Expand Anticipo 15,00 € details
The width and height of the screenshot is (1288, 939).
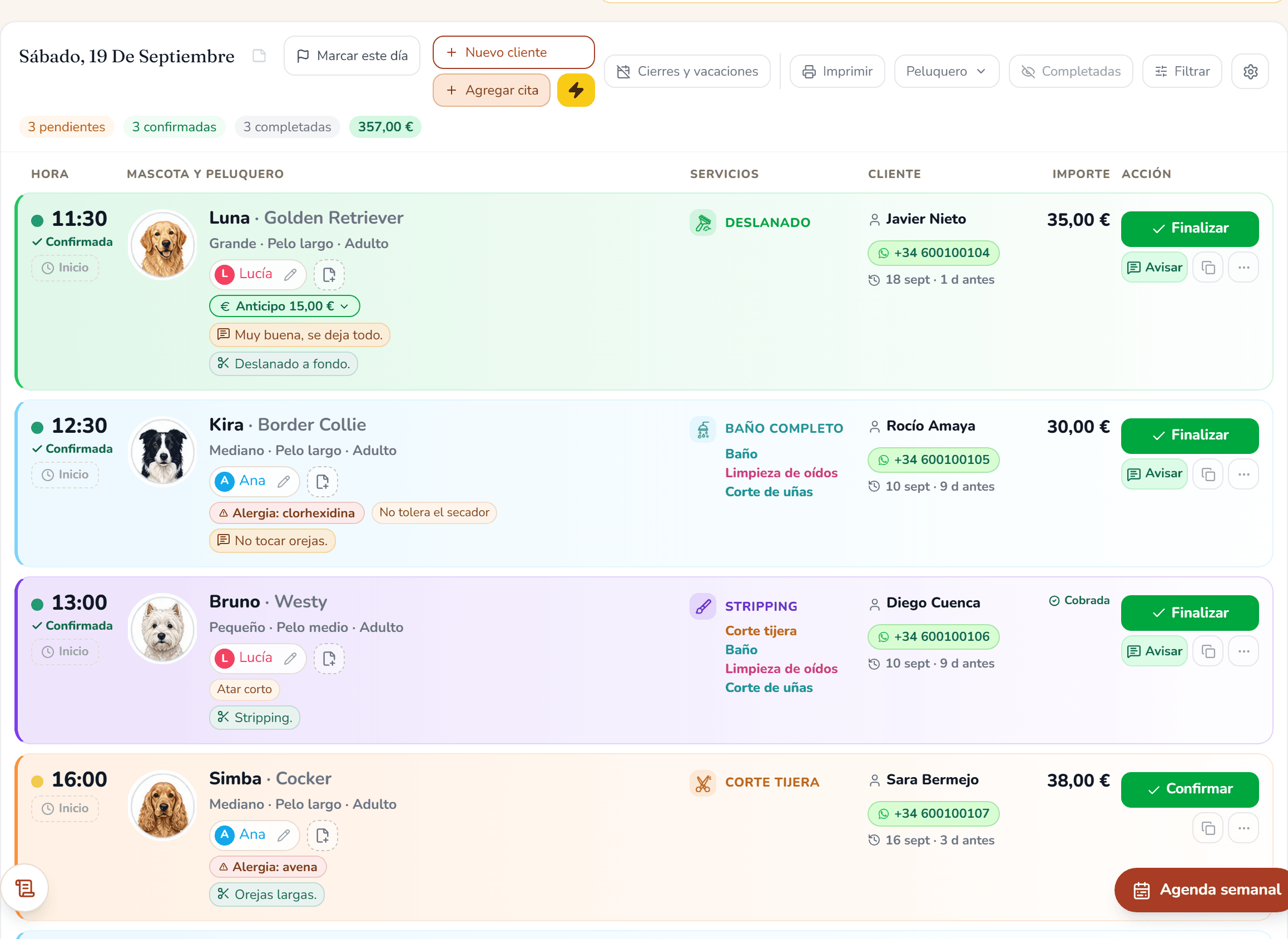click(x=284, y=307)
